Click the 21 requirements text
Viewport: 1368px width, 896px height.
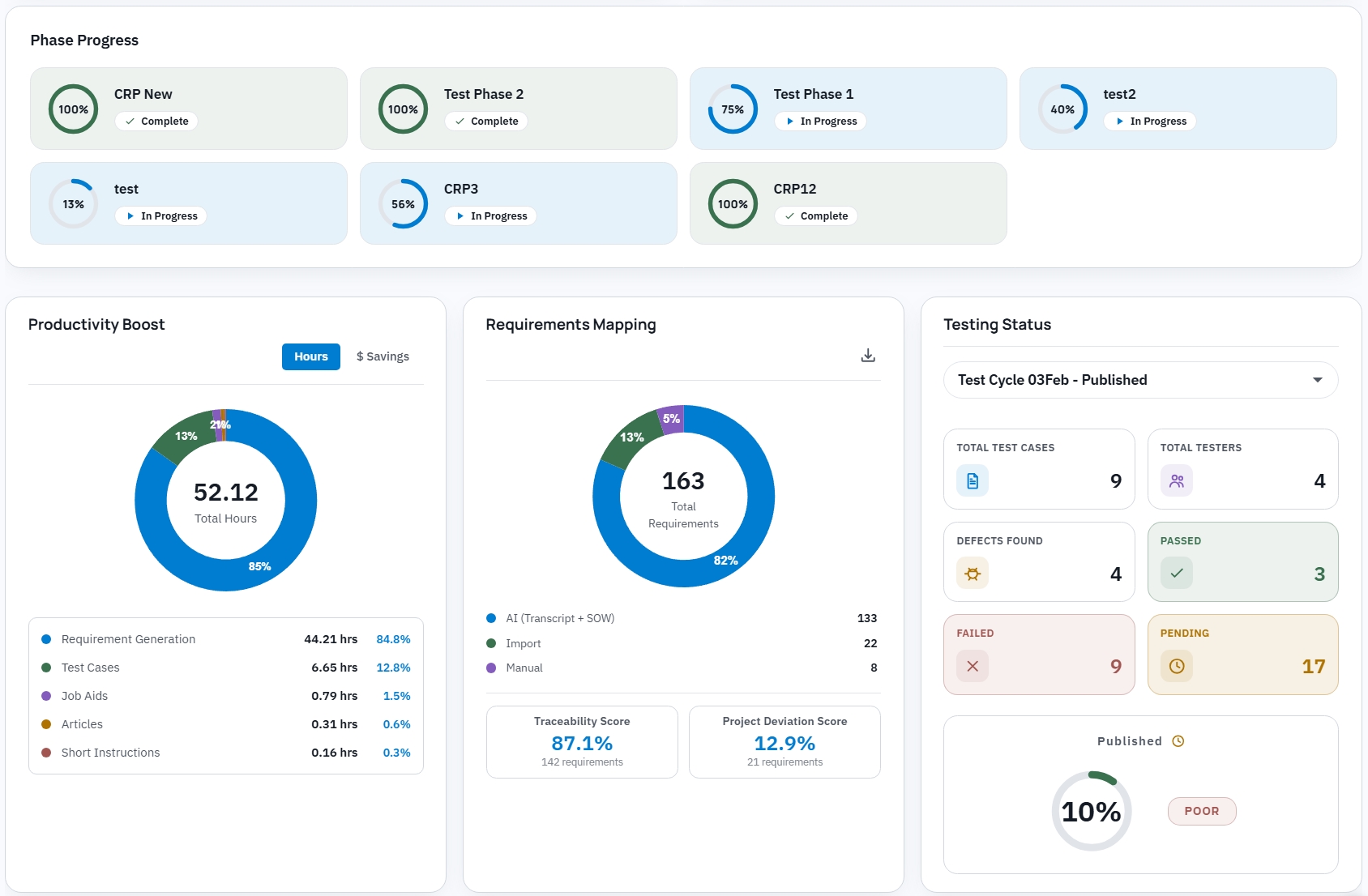(784, 762)
